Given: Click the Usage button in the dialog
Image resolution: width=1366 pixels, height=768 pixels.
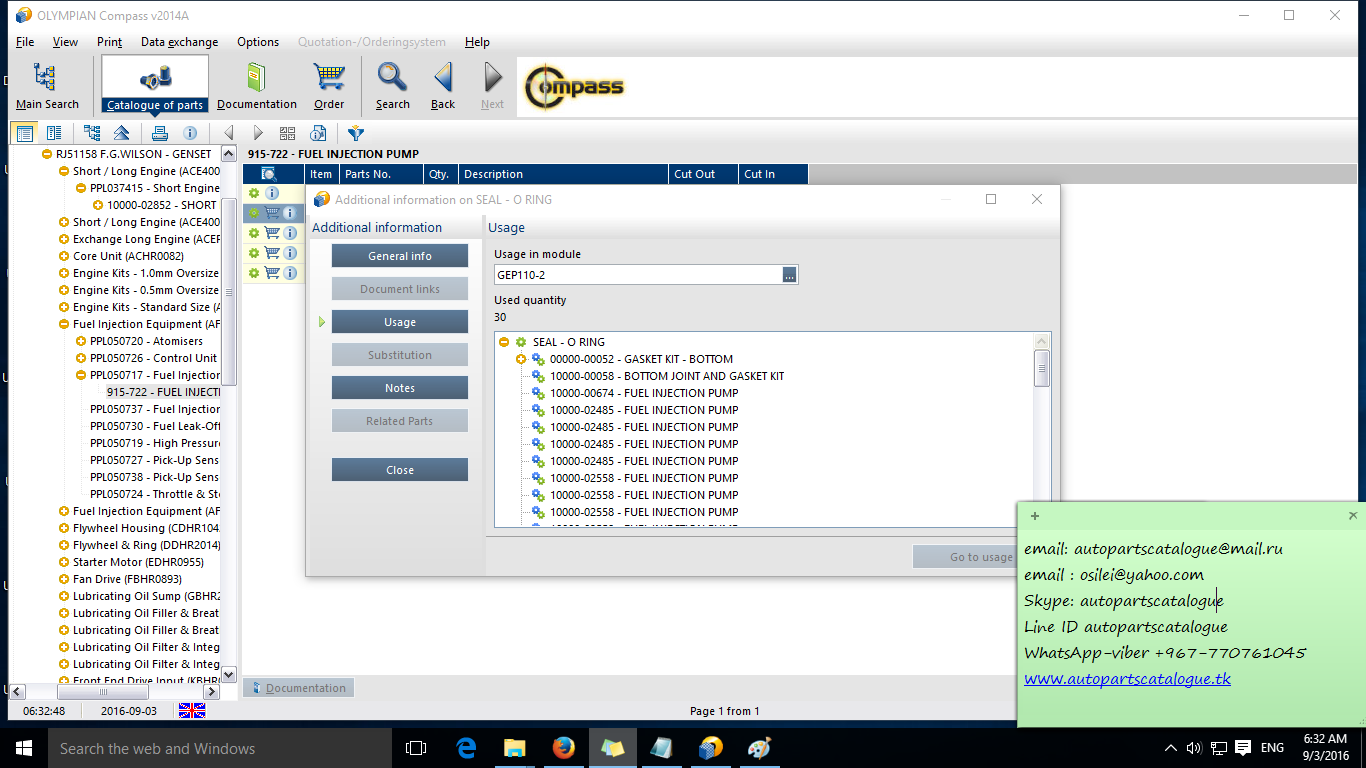Looking at the screenshot, I should tap(400, 322).
